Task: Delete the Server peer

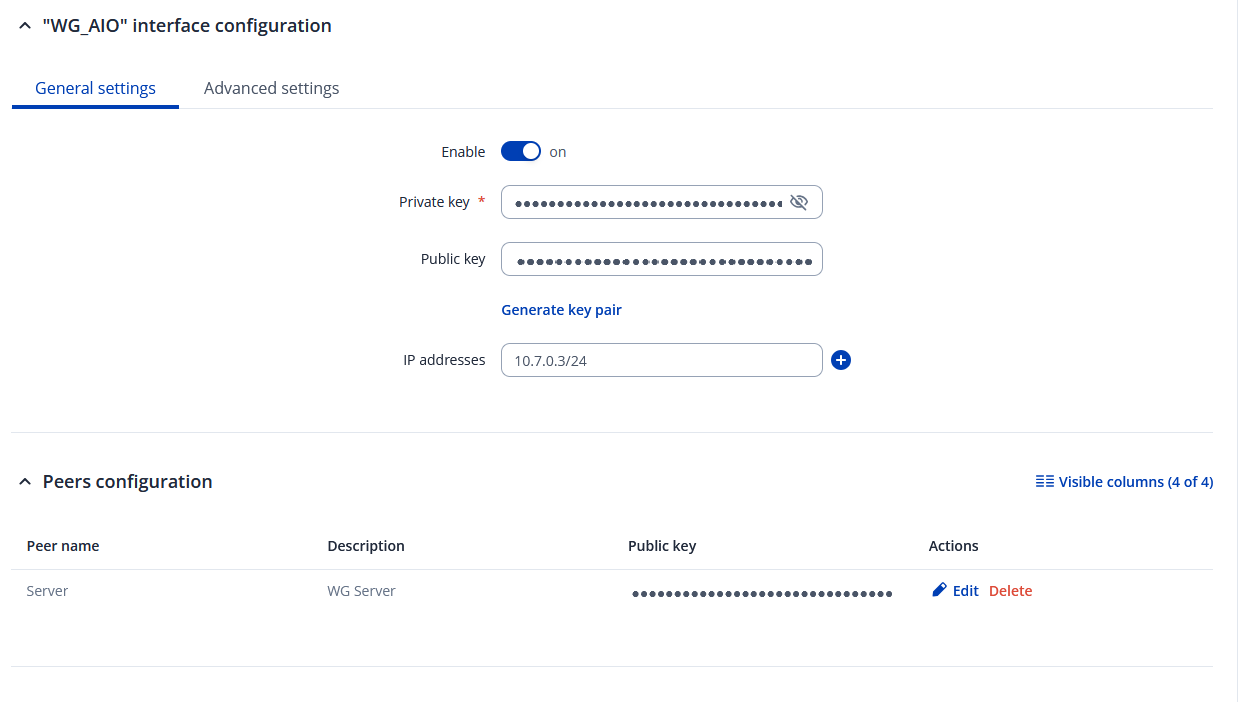Action: tap(1010, 591)
